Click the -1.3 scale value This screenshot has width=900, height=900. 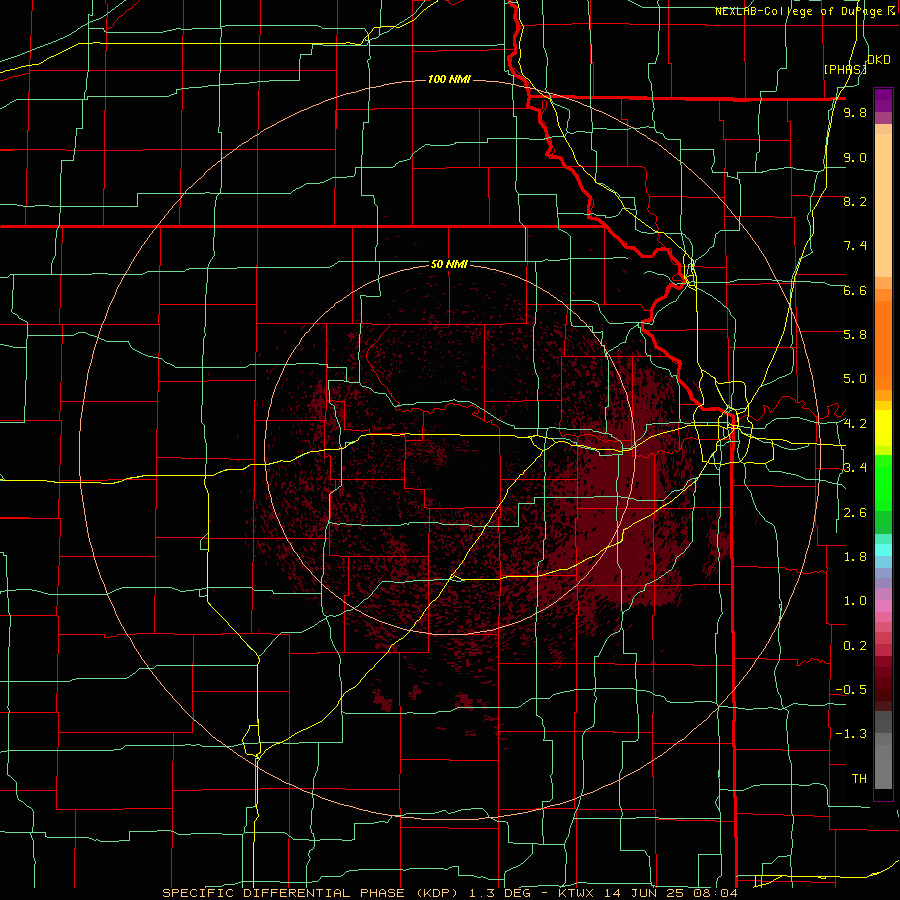(x=851, y=734)
